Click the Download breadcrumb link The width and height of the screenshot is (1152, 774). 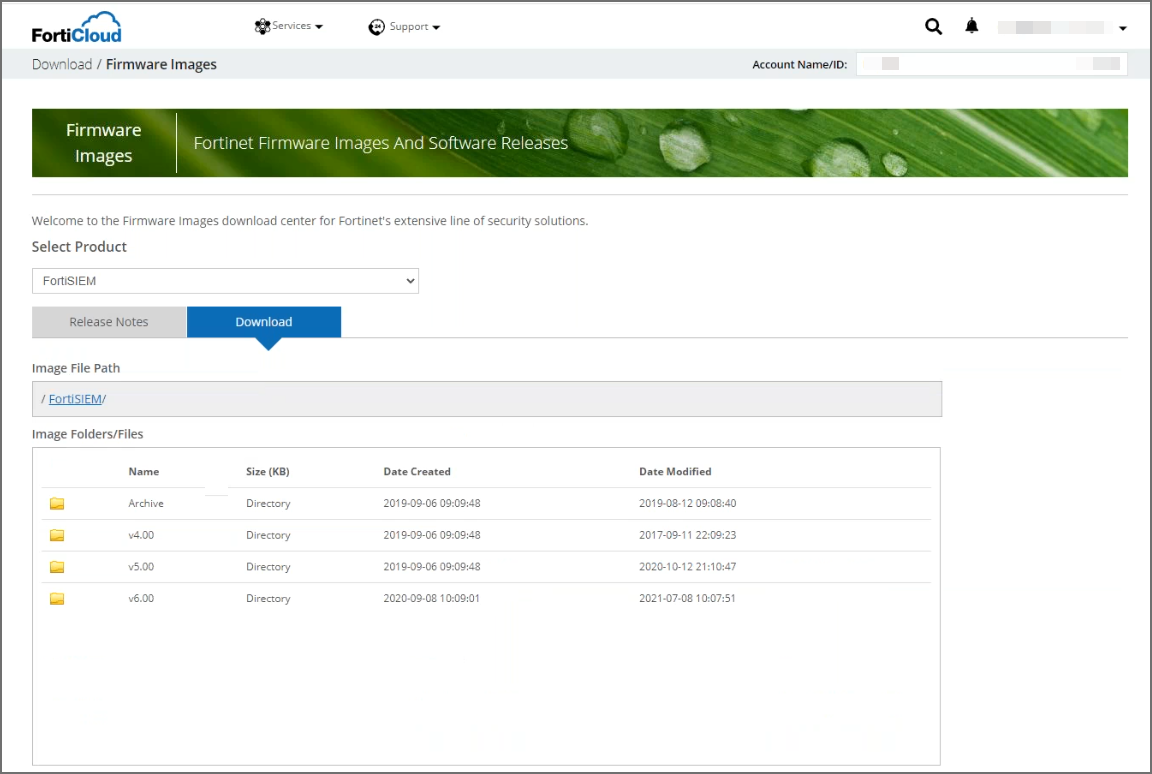point(61,64)
